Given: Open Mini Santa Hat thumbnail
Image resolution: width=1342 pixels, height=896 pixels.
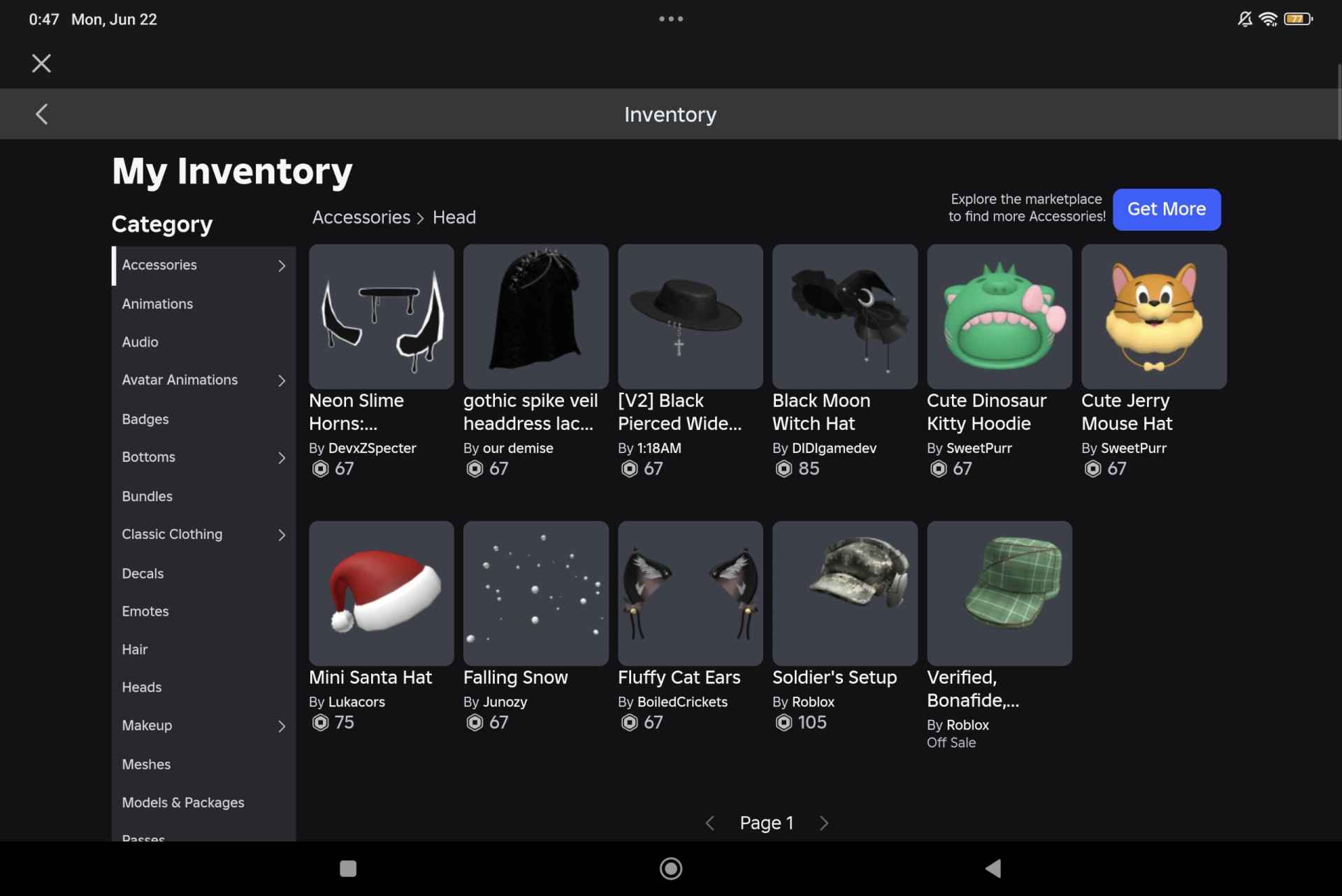Looking at the screenshot, I should [382, 593].
